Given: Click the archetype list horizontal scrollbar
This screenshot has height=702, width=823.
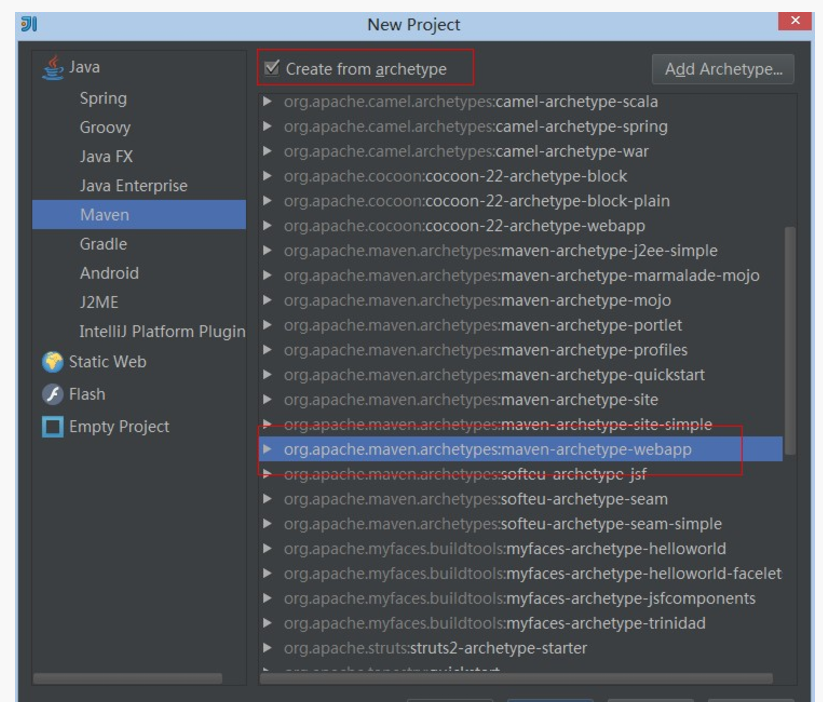Looking at the screenshot, I should point(516,678).
